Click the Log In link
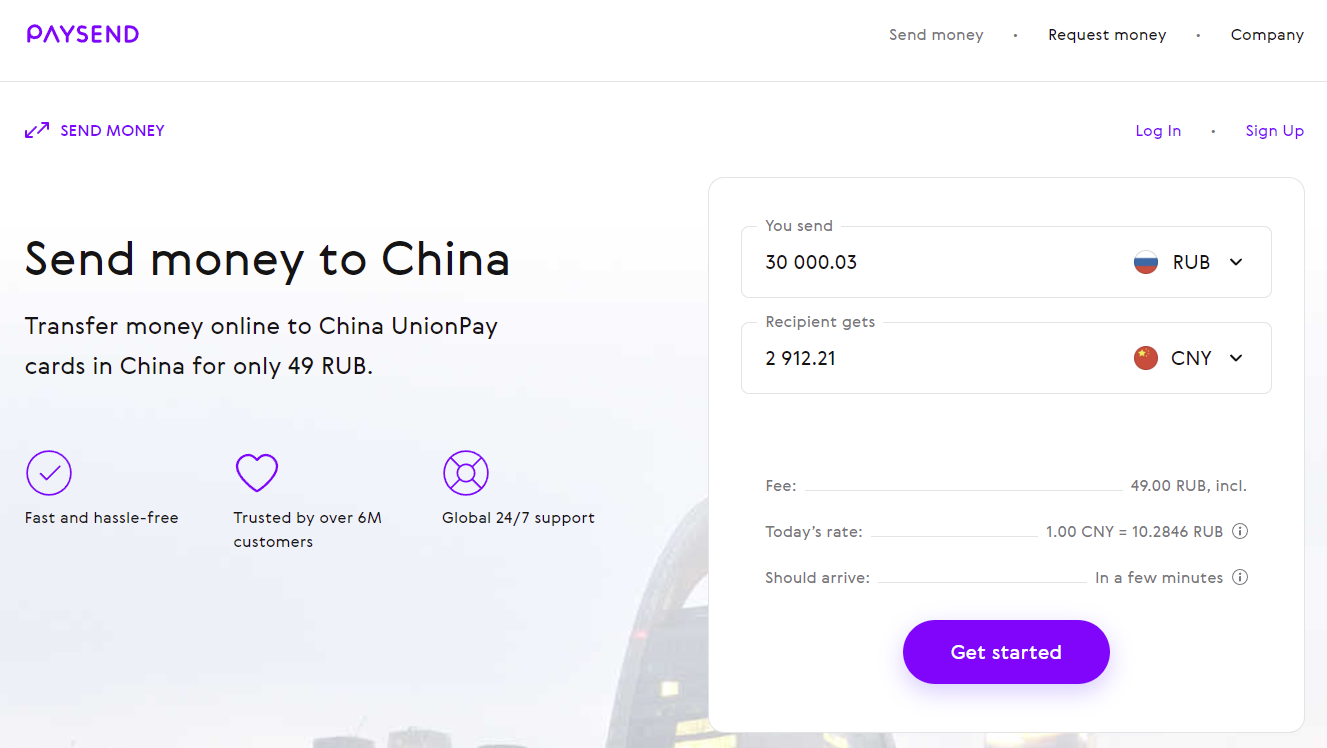 1158,131
